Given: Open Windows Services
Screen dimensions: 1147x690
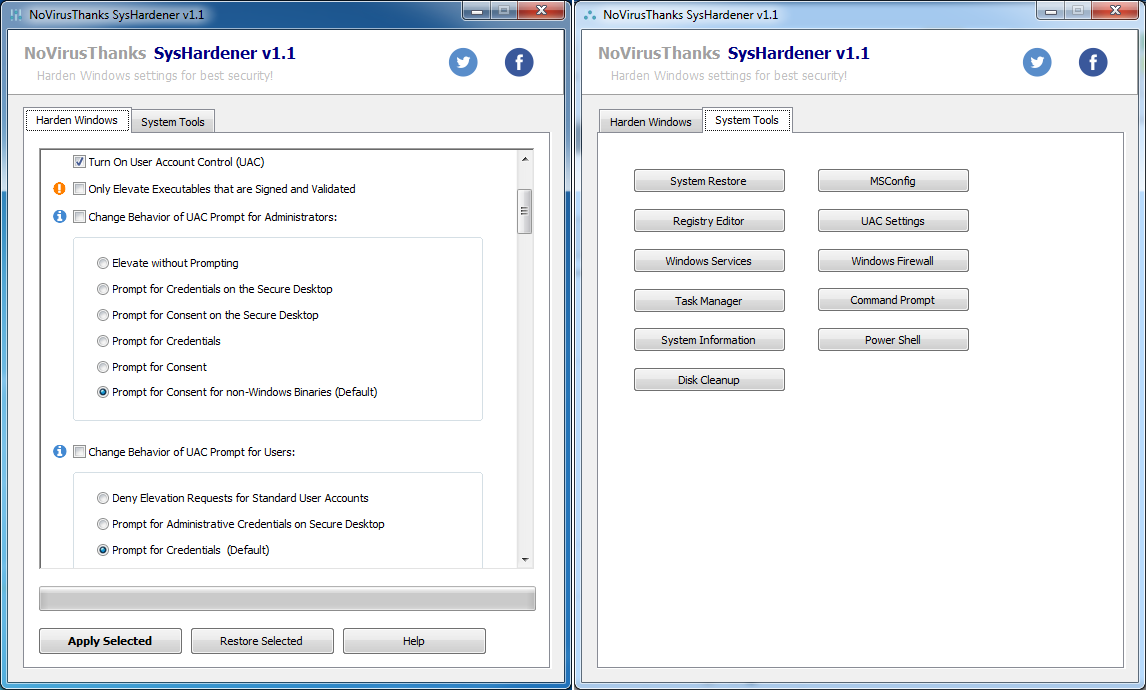Looking at the screenshot, I should [x=709, y=260].
